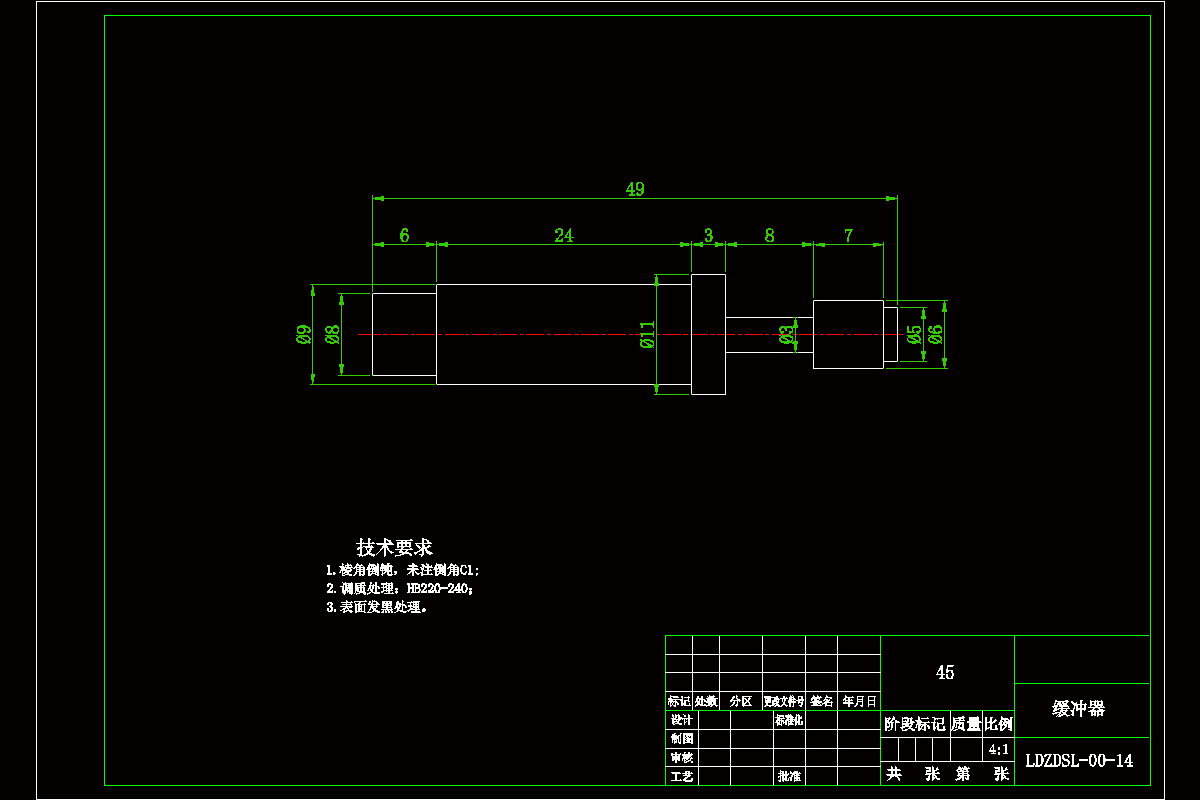Image resolution: width=1200 pixels, height=800 pixels.
Task: Select the 标记 title block cell
Action: pyautogui.click(x=679, y=702)
